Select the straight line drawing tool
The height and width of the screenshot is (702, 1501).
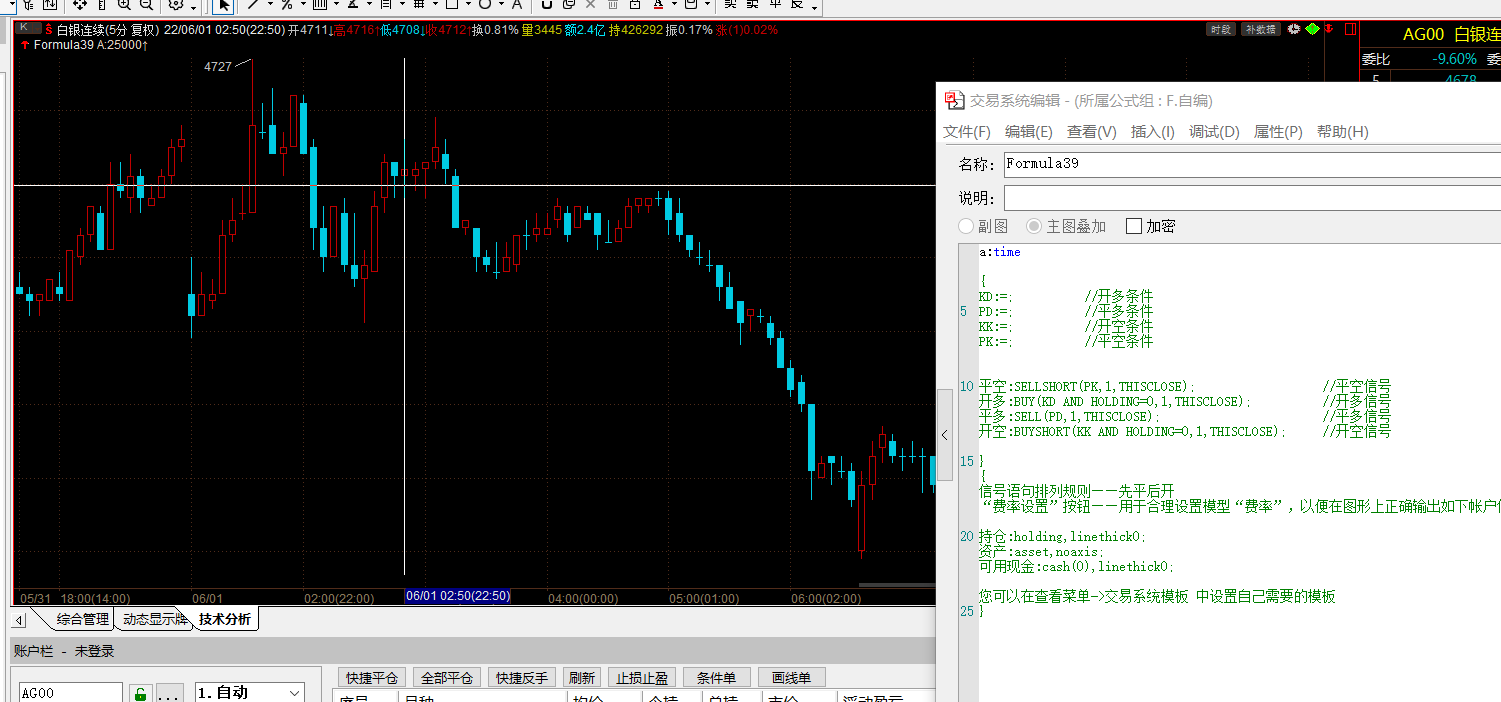[x=253, y=4]
